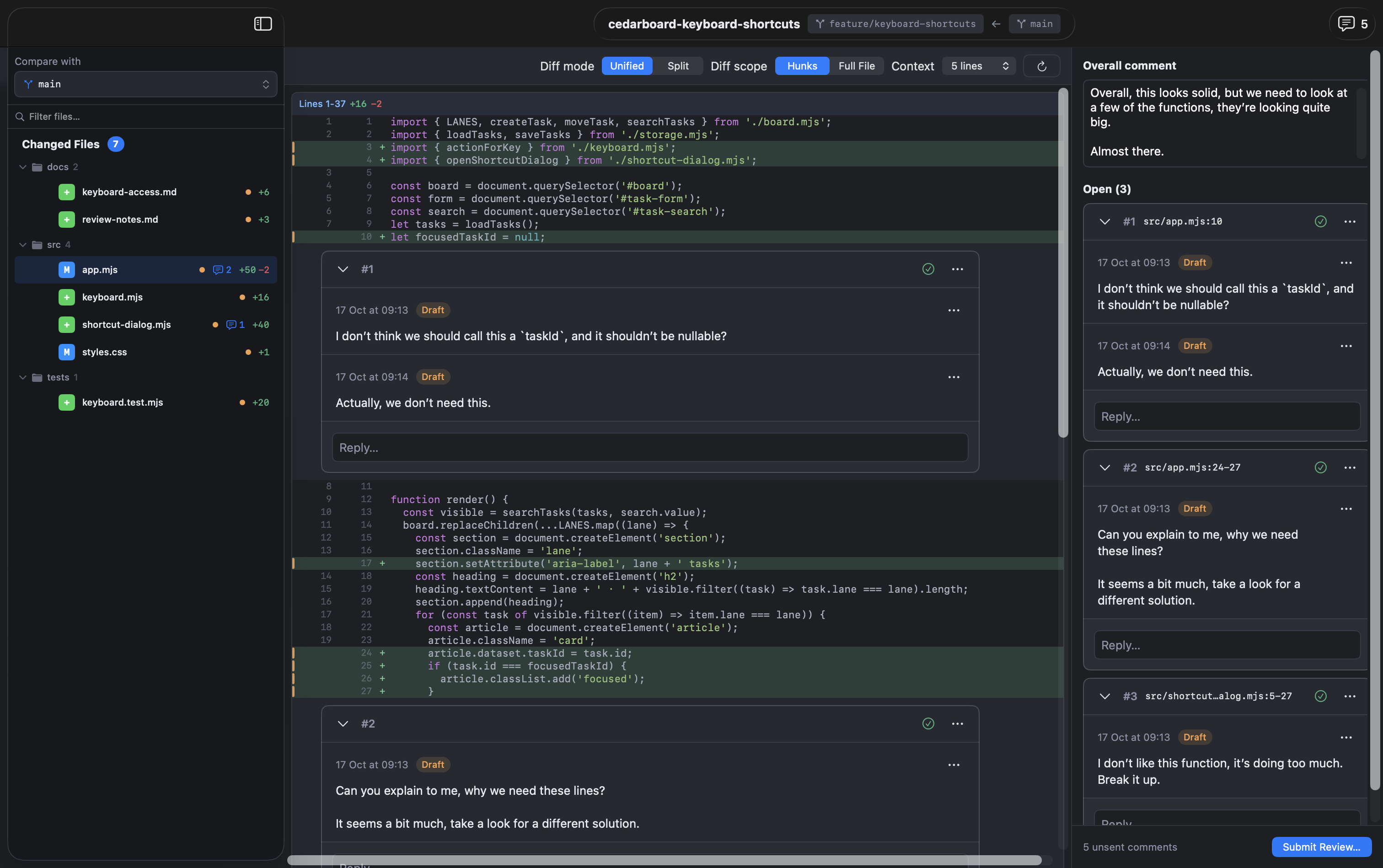The width and height of the screenshot is (1383, 868).
Task: Switch diff mode to Split
Action: 678,66
